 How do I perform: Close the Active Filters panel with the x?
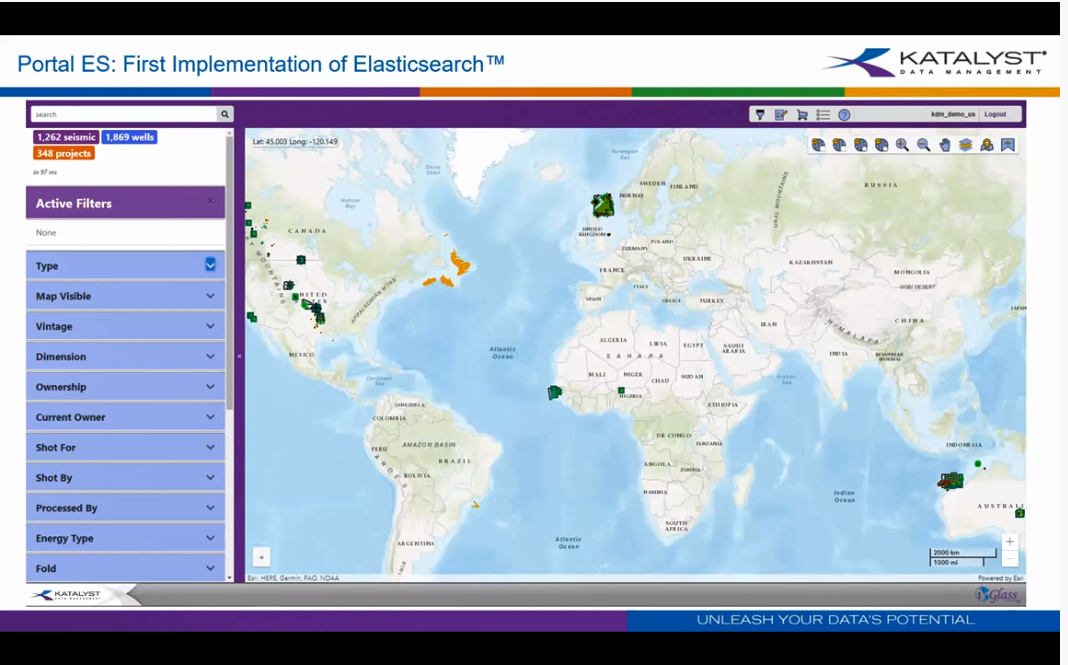coord(211,202)
